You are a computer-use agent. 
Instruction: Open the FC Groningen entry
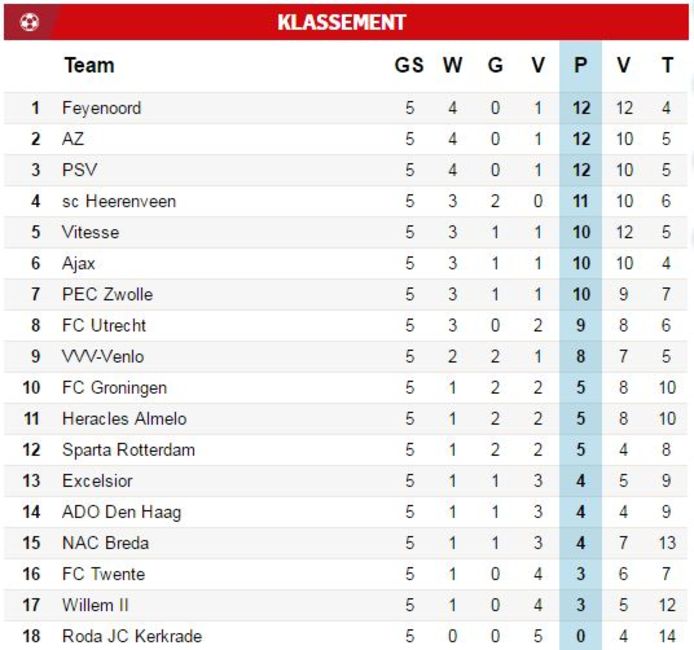pyautogui.click(x=114, y=387)
